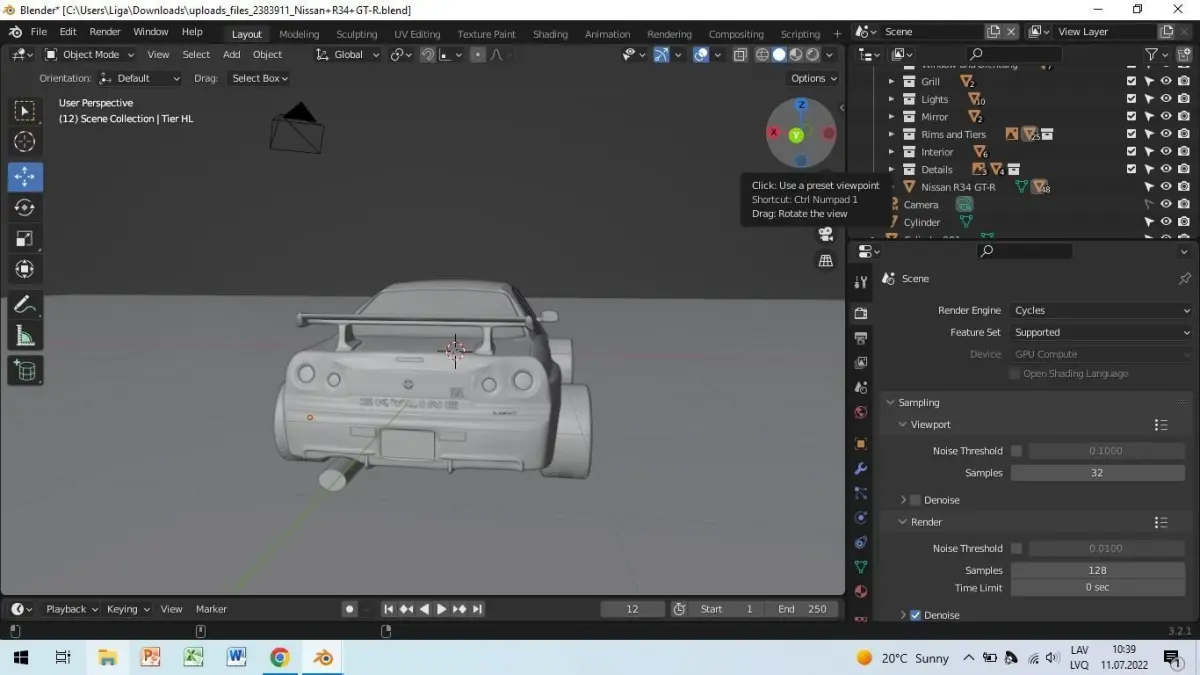This screenshot has height=675, width=1200.
Task: Open the Object properties tab
Action: point(860,443)
